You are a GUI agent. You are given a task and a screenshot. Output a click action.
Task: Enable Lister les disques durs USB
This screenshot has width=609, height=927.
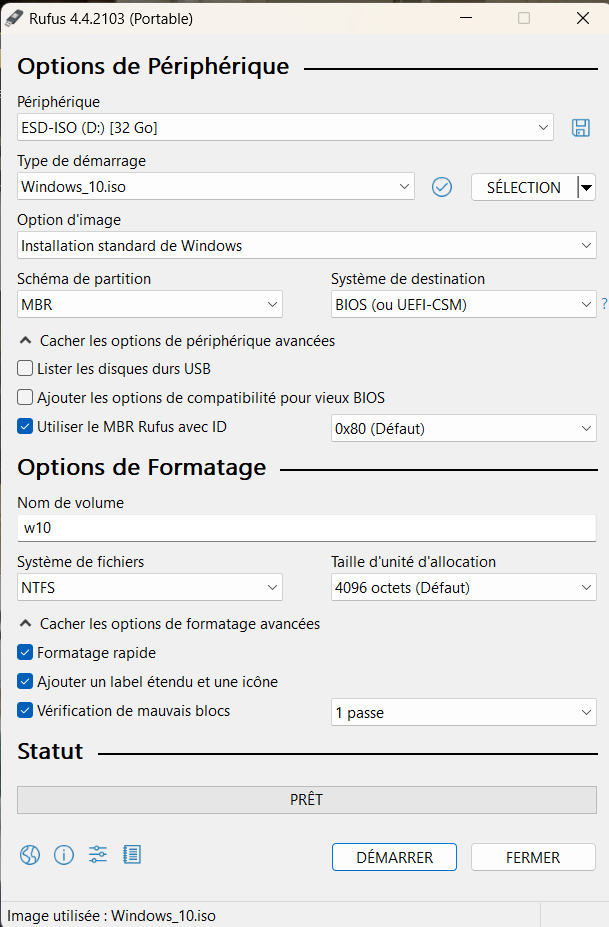pyautogui.click(x=26, y=369)
